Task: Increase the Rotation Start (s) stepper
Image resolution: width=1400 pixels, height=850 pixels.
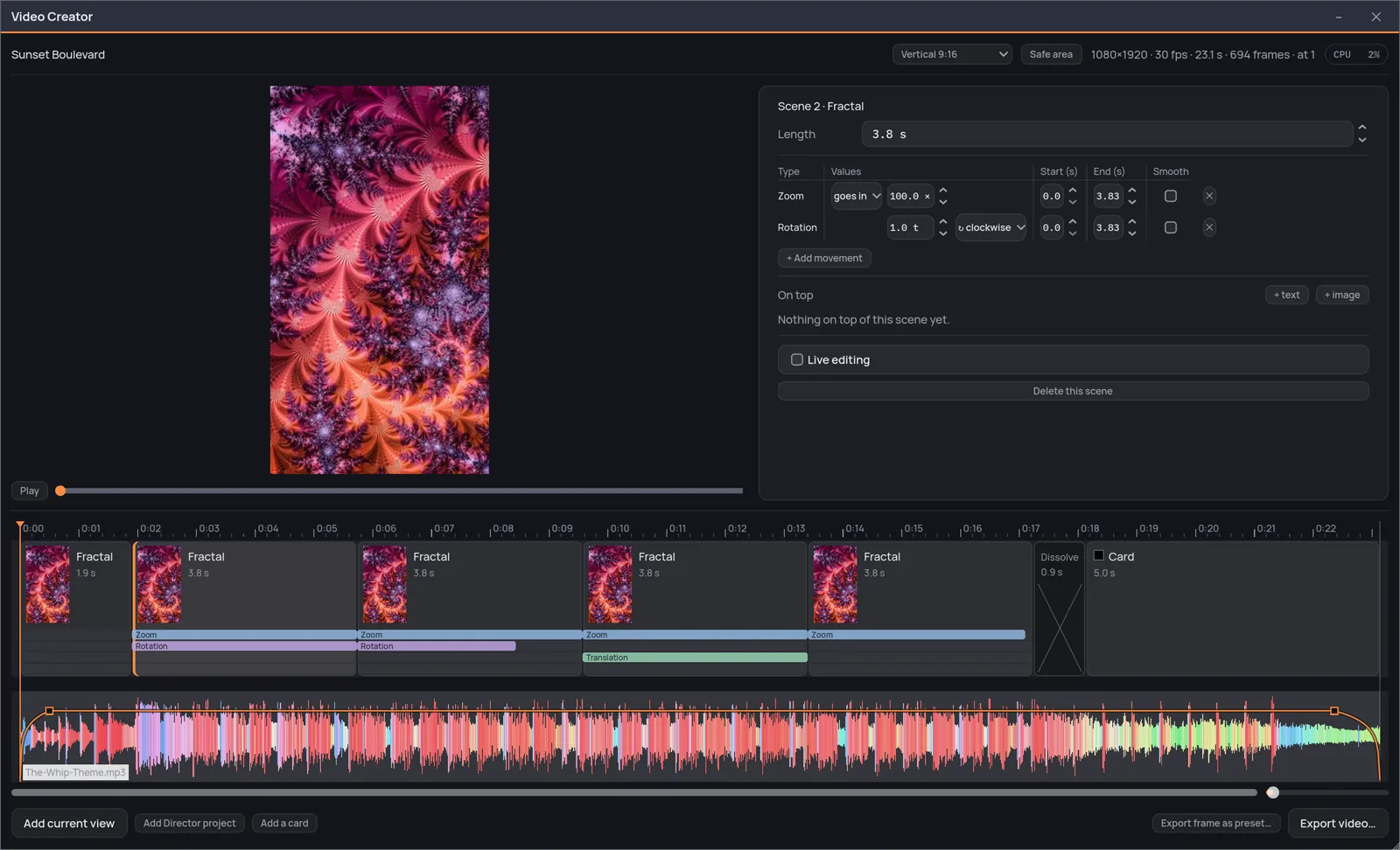Action: (x=1073, y=222)
